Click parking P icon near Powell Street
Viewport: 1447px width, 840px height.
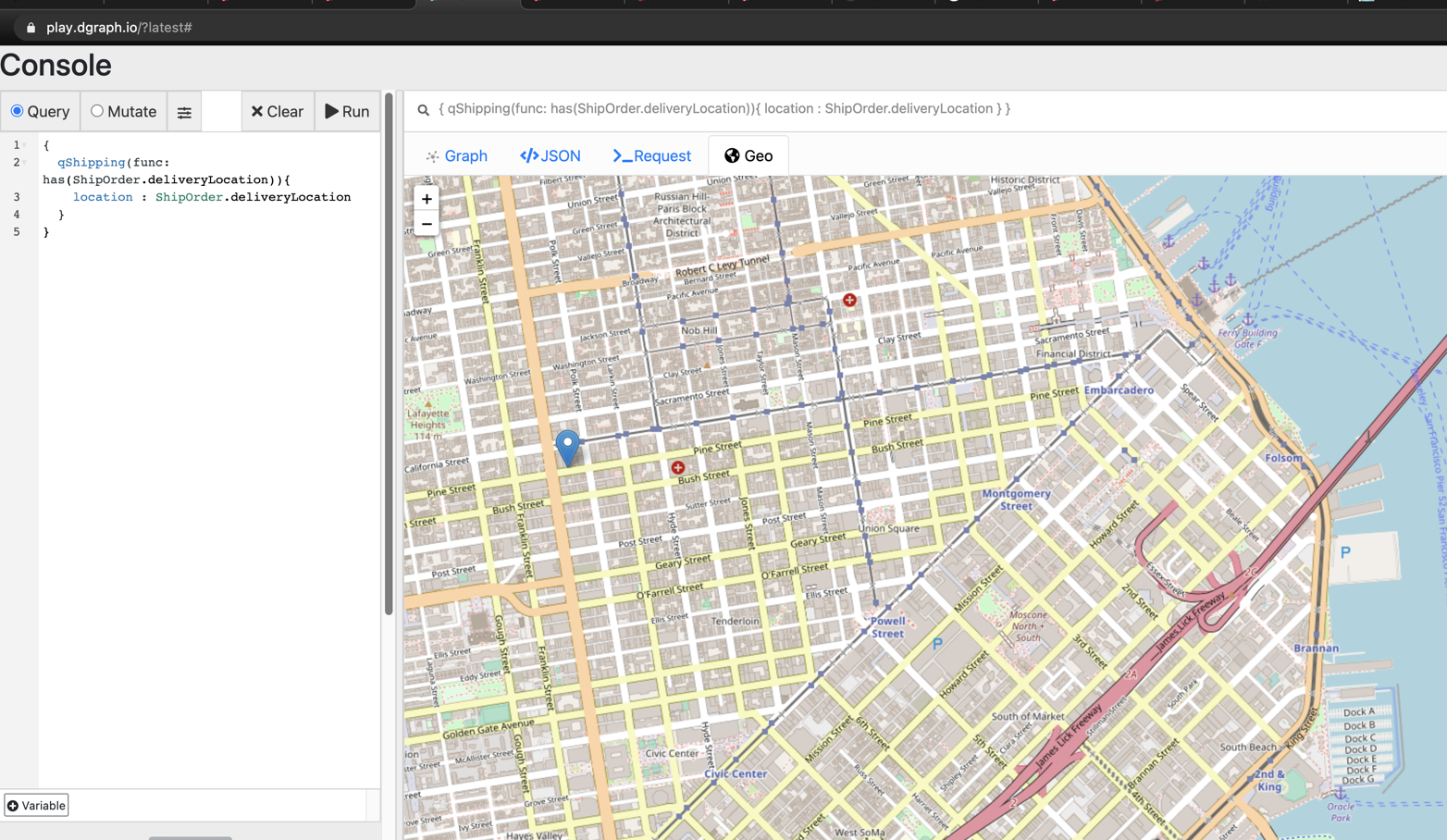point(937,643)
